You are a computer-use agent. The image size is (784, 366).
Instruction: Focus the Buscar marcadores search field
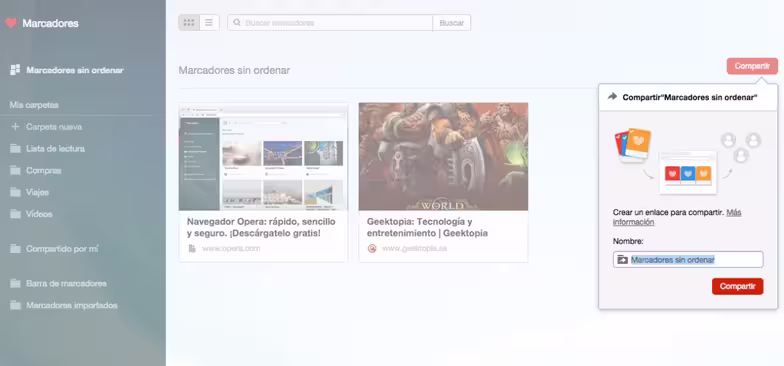(330, 22)
